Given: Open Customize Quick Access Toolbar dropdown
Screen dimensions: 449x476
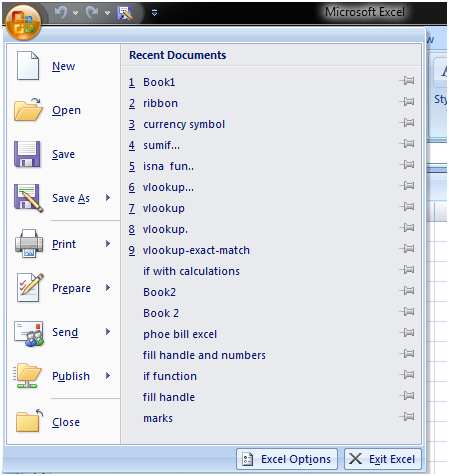Looking at the screenshot, I should click(x=154, y=13).
